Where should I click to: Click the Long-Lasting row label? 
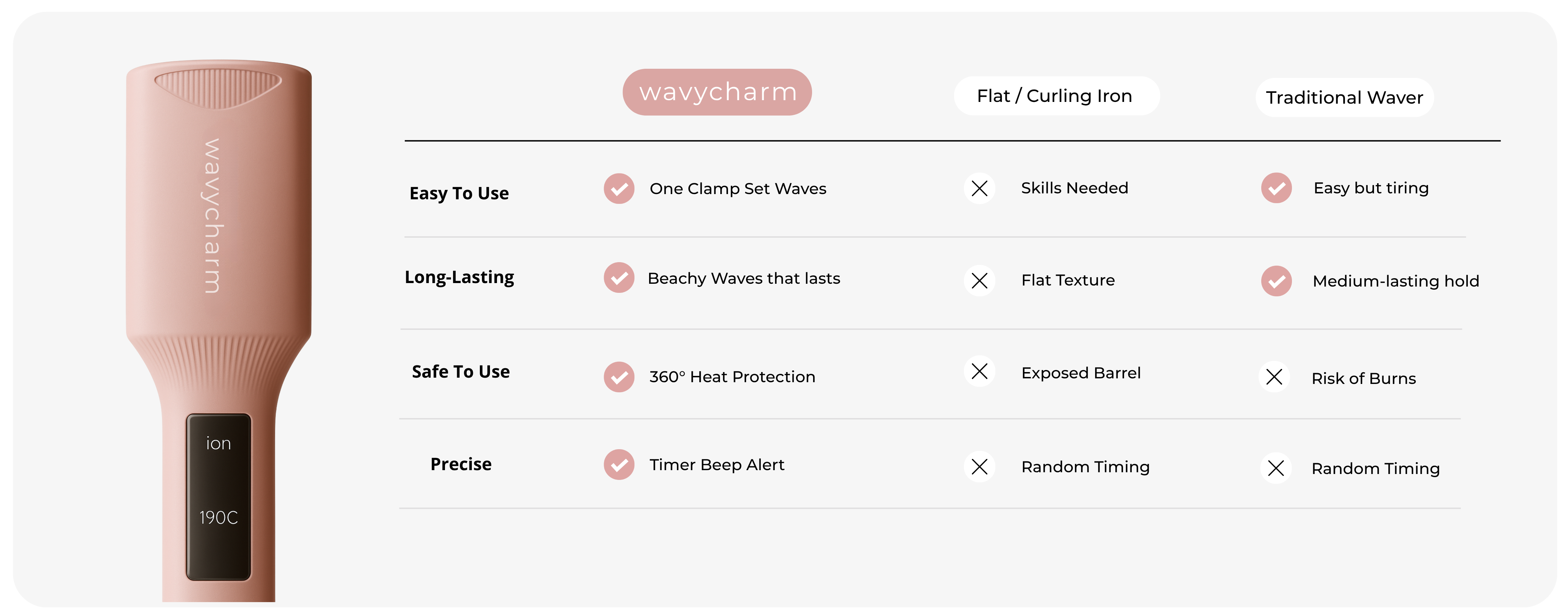tap(460, 278)
